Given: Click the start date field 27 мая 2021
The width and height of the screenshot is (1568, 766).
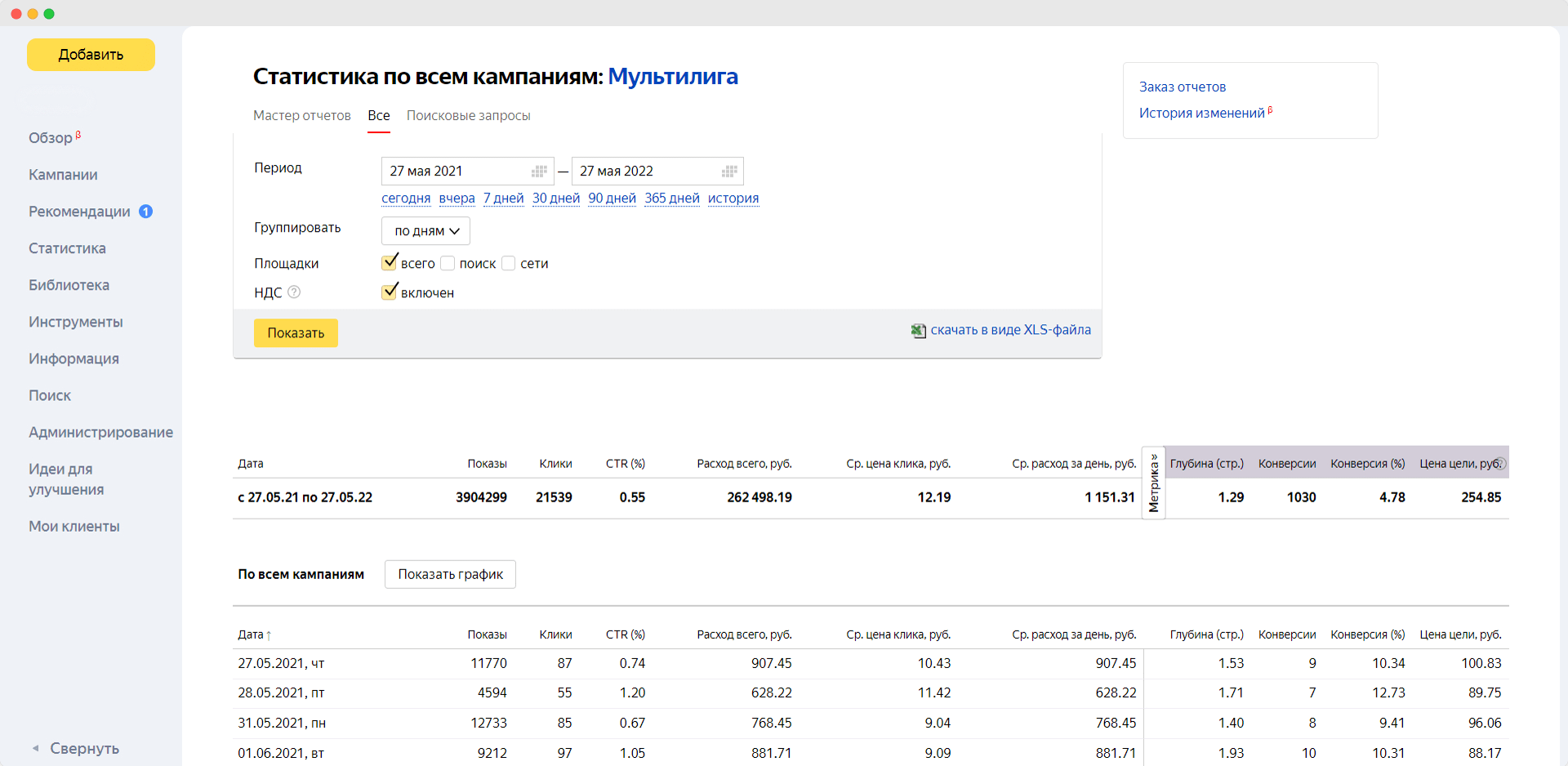Looking at the screenshot, I should click(x=468, y=171).
